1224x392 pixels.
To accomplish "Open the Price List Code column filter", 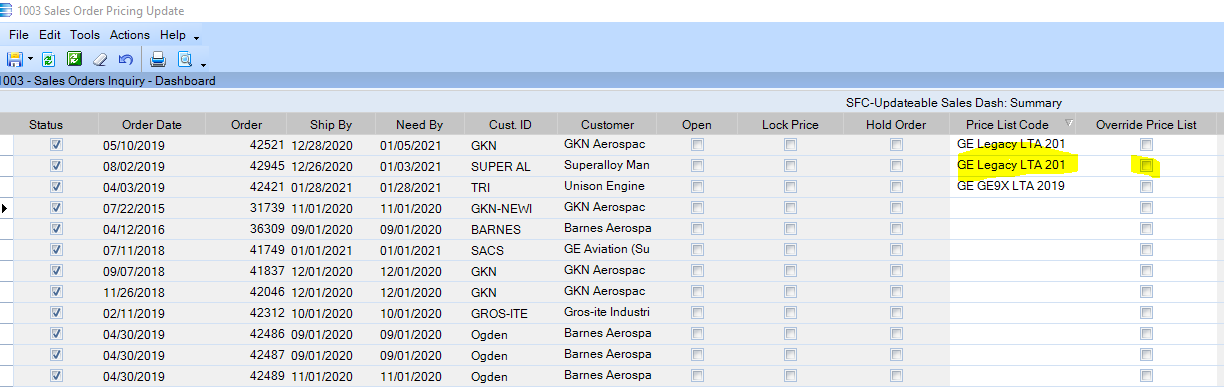I will (1070, 124).
